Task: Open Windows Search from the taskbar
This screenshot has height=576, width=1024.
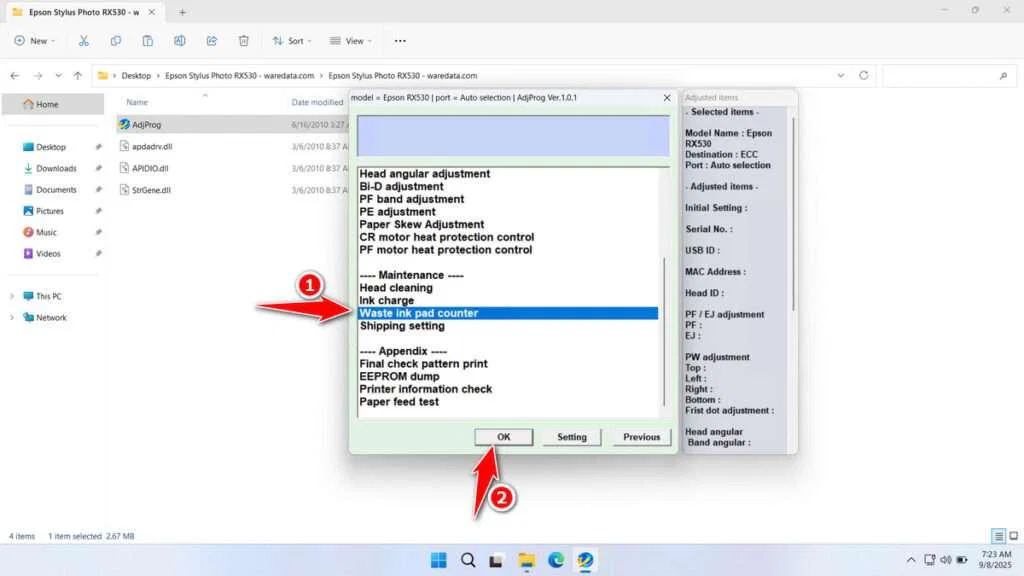Action: click(x=468, y=560)
